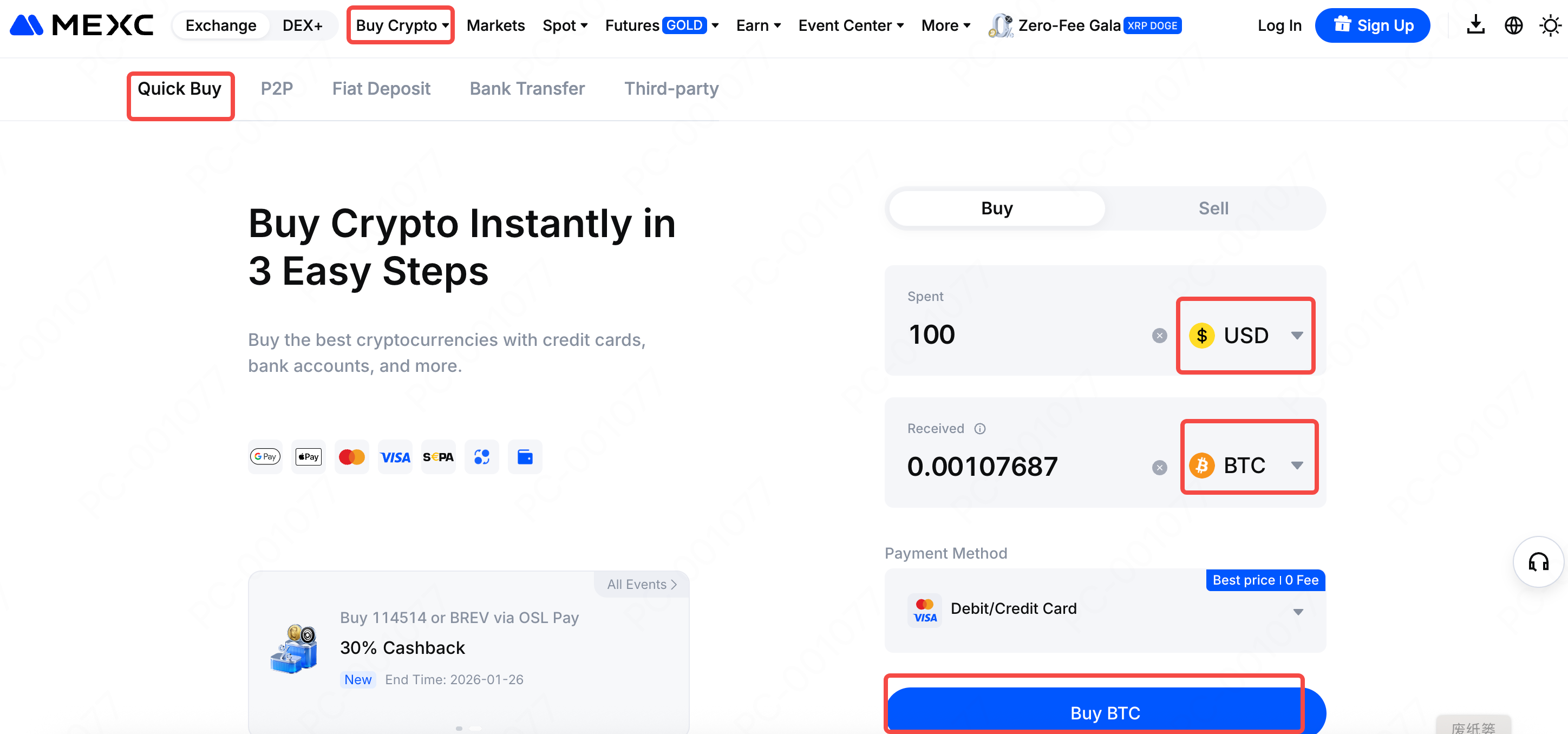1568x734 pixels.
Task: Click the Google Pay payment icon
Action: [265, 456]
